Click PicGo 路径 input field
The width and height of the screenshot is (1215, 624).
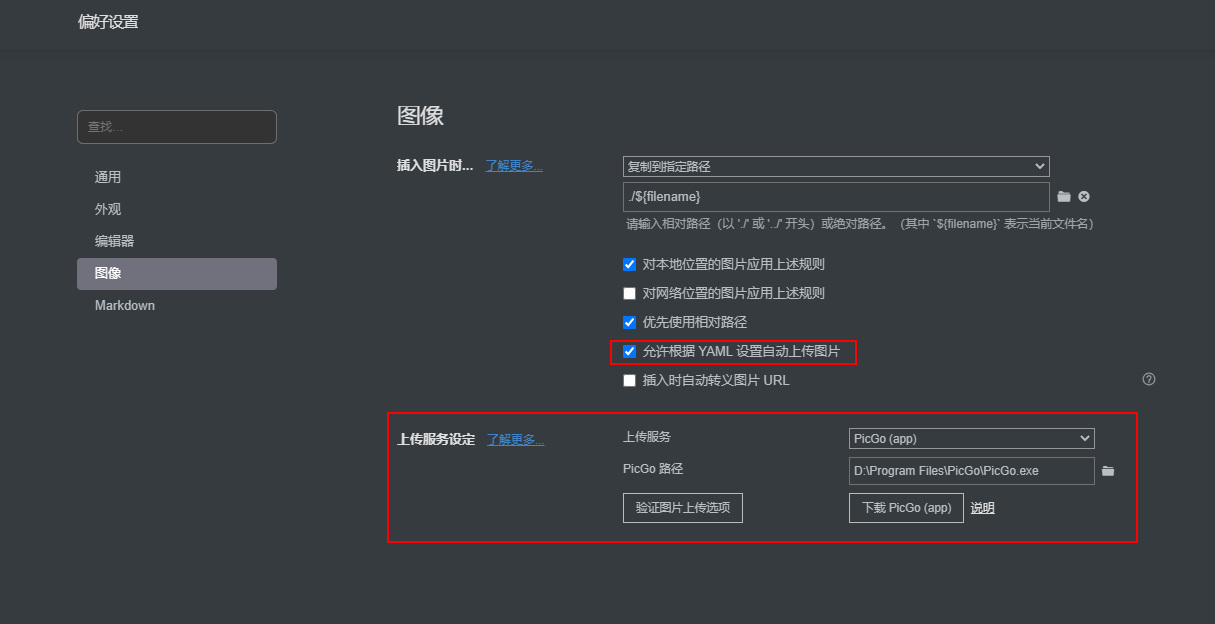[972, 470]
